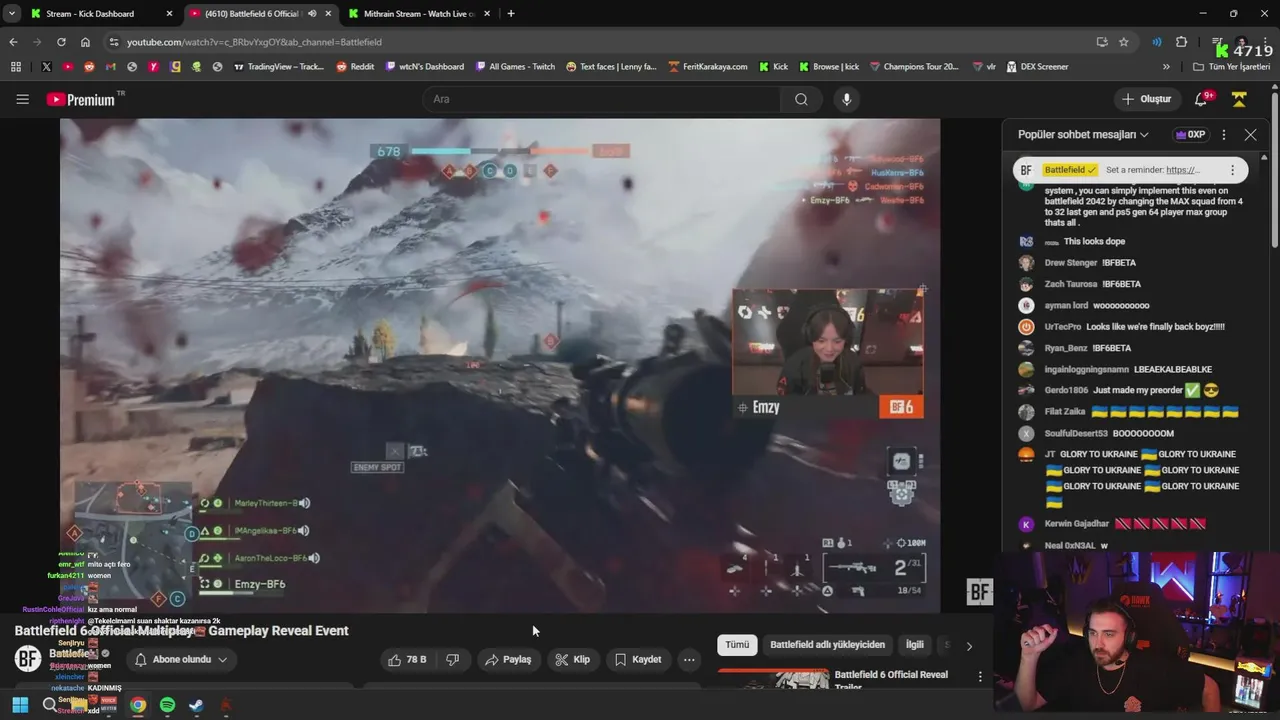Open pinned Battlefield message options

(1232, 170)
